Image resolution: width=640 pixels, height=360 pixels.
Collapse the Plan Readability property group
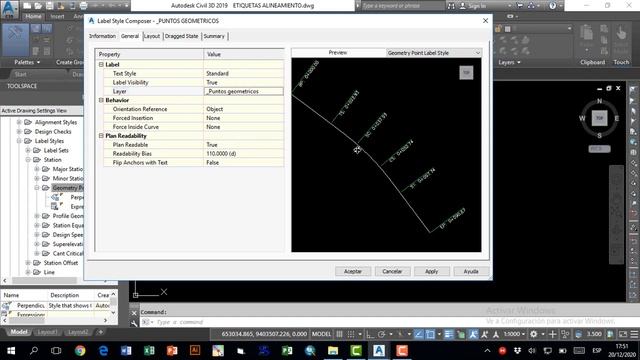101,136
